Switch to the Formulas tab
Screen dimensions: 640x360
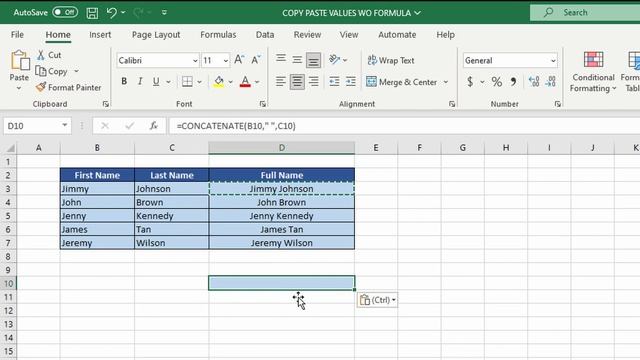(x=218, y=35)
